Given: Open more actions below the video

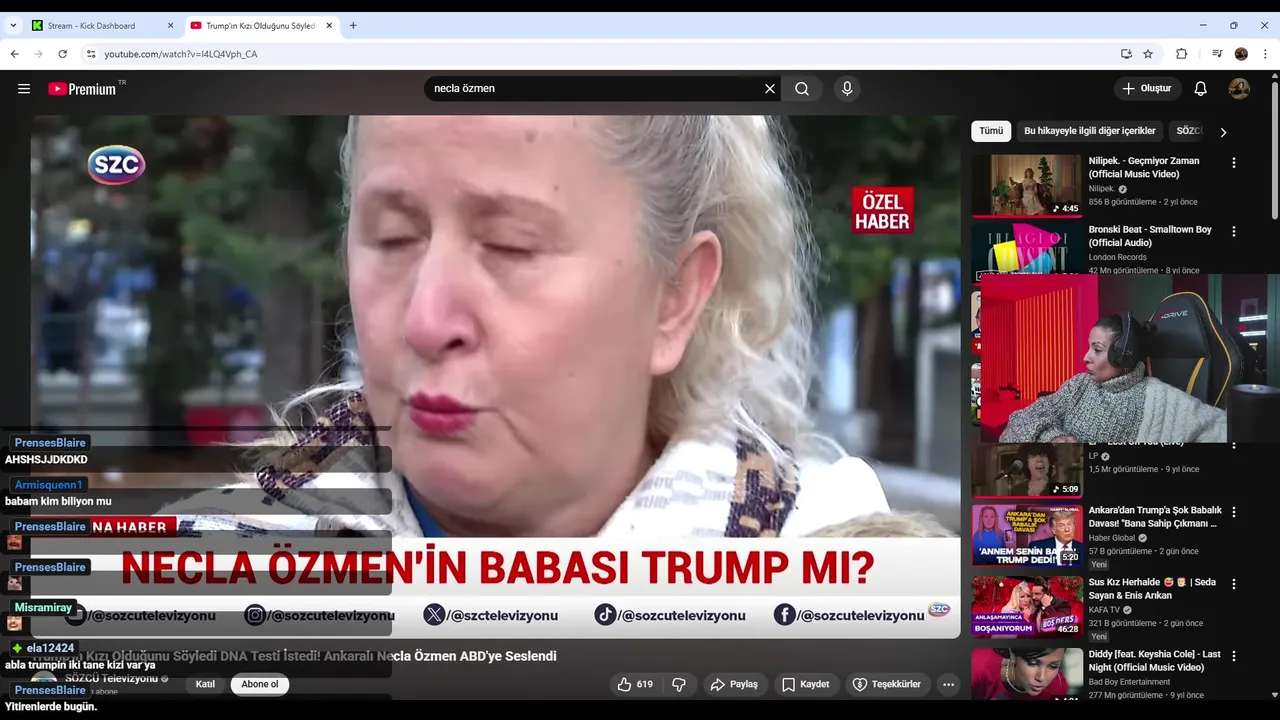Looking at the screenshot, I should pos(948,684).
